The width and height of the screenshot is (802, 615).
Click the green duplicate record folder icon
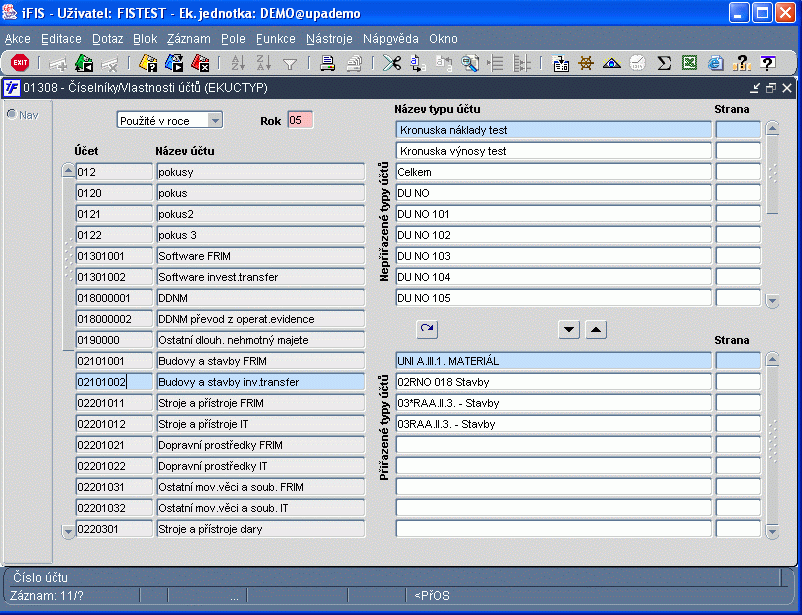click(x=83, y=63)
